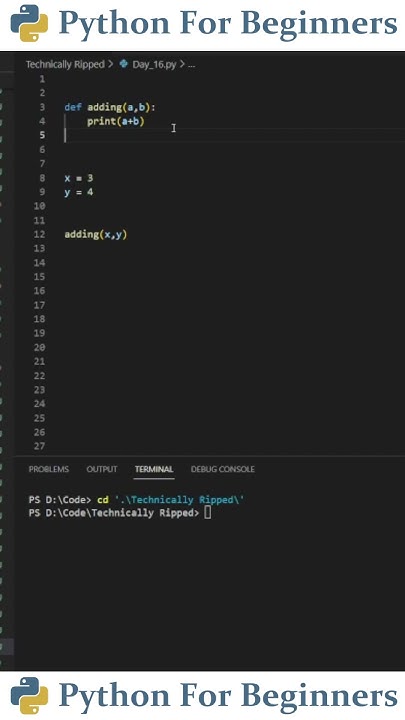Click the 'def adding(a,b):' code line
The height and width of the screenshot is (720, 405).
(110, 107)
